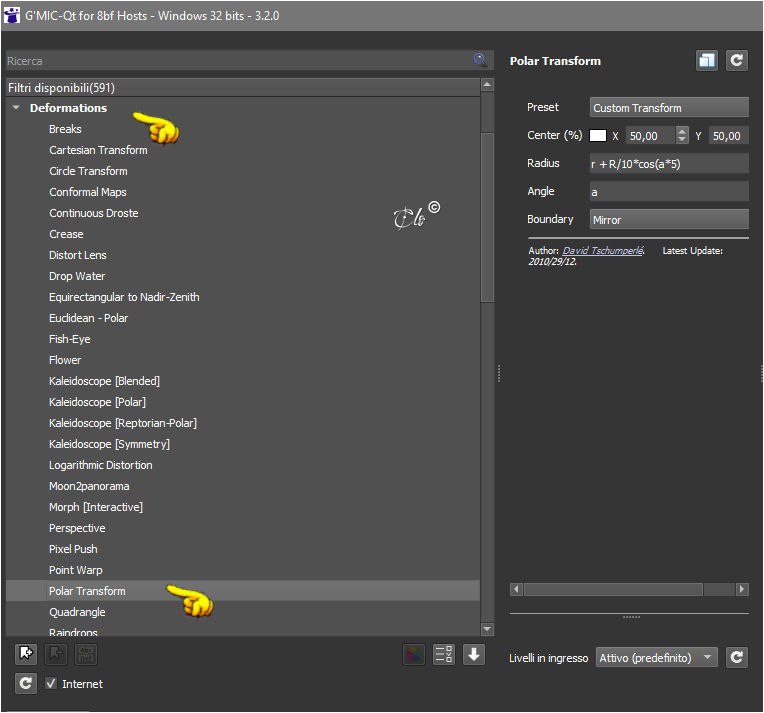Increase the Center X value stepper
764x713 pixels.
(x=682, y=131)
